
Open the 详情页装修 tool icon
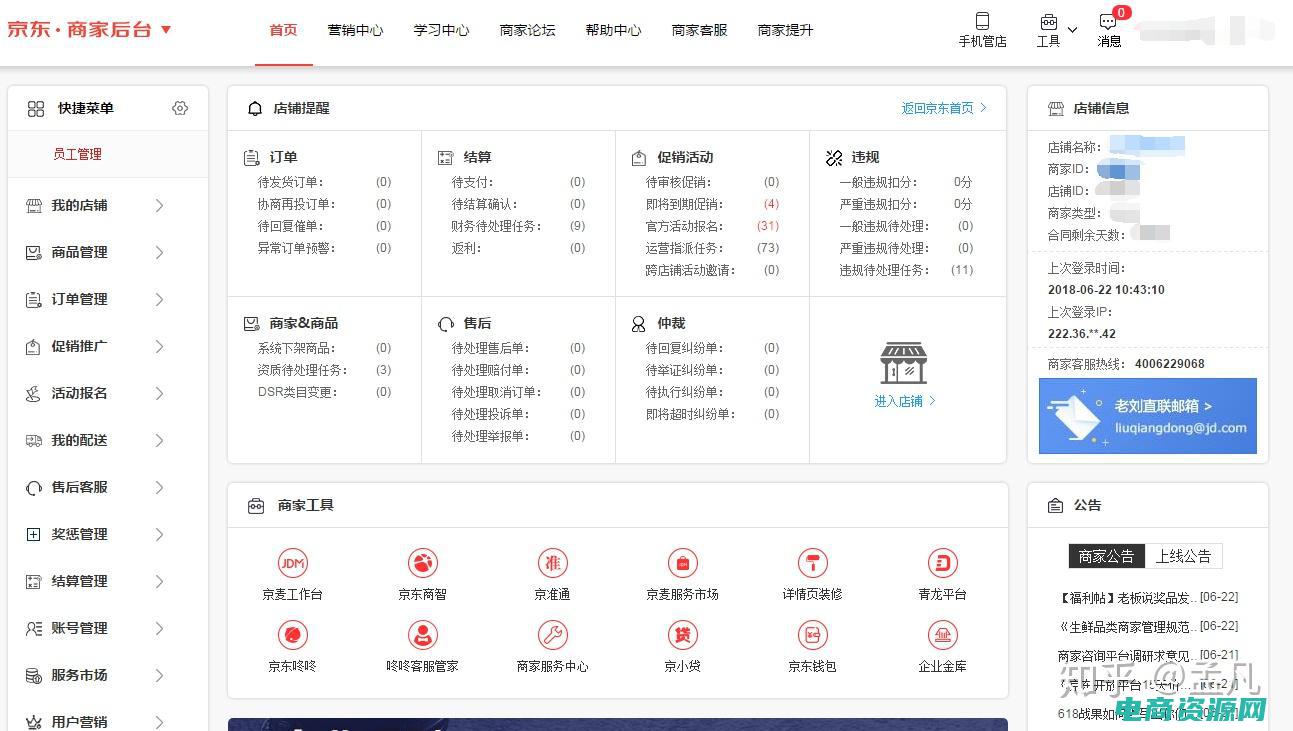tap(812, 563)
